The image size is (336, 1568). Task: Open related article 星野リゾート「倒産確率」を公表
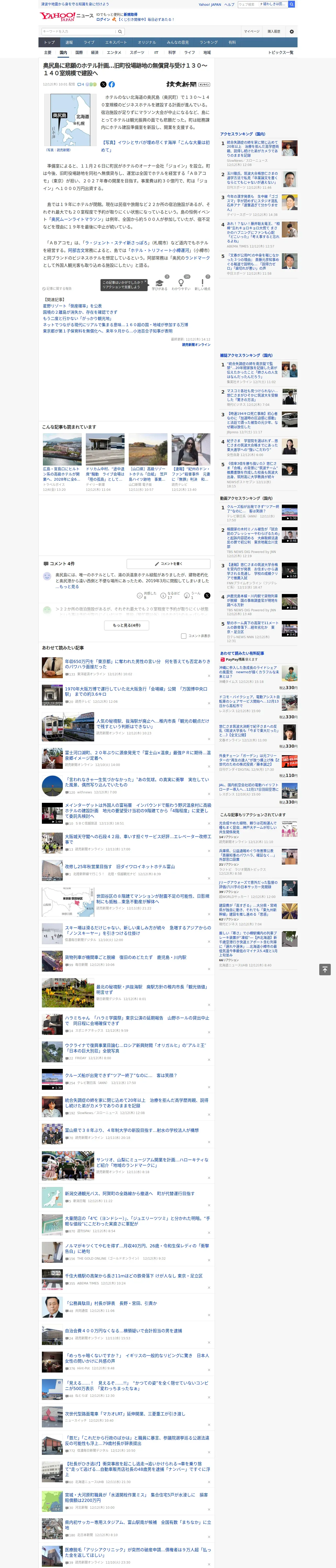[x=72, y=306]
